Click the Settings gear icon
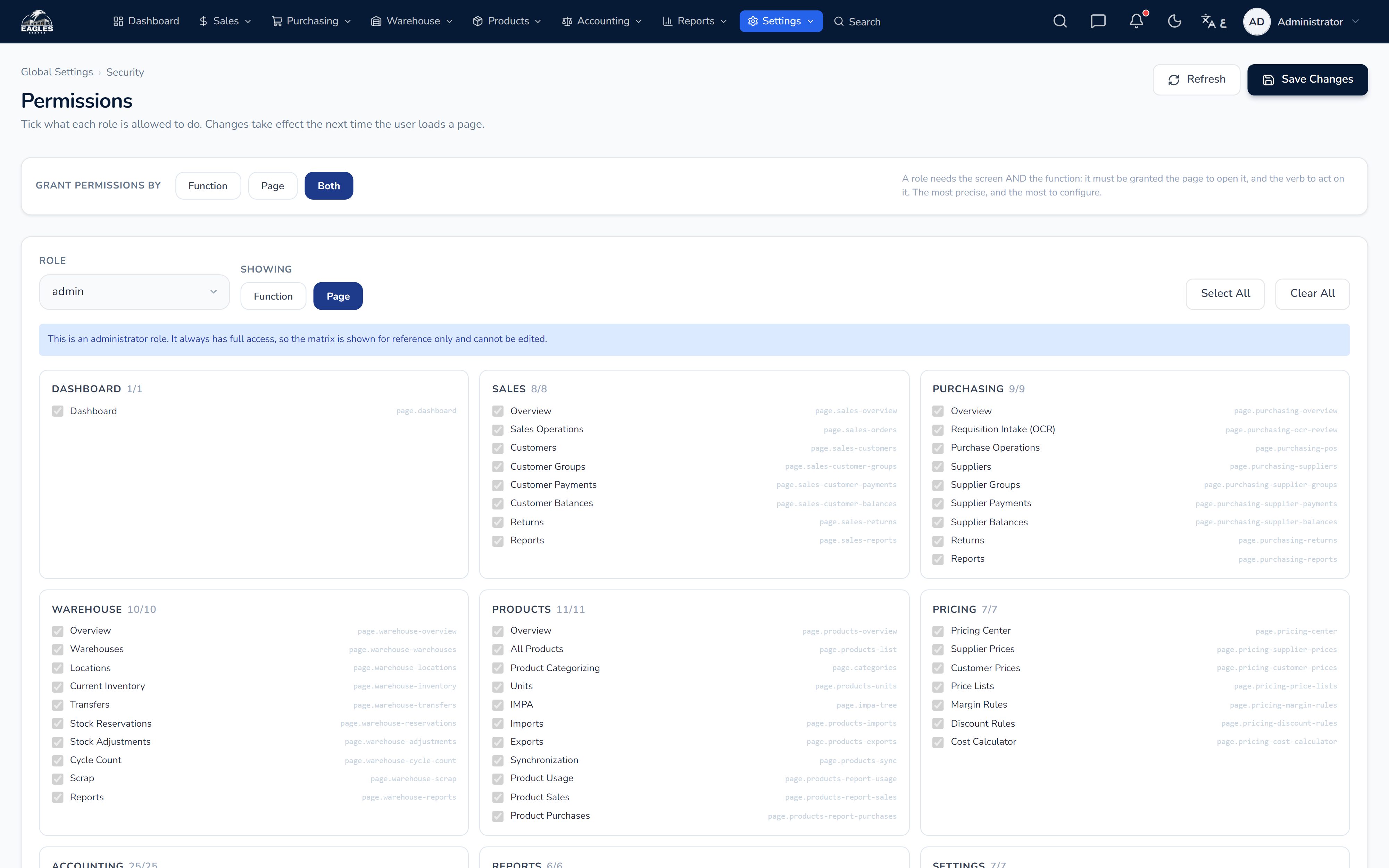The height and width of the screenshot is (868, 1389). 753,21
